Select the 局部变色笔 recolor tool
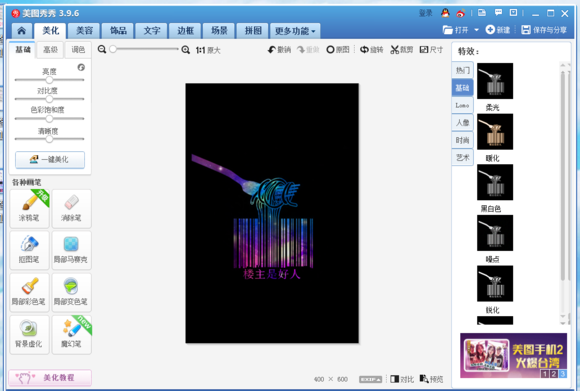This screenshot has width=580, height=391. tap(71, 292)
